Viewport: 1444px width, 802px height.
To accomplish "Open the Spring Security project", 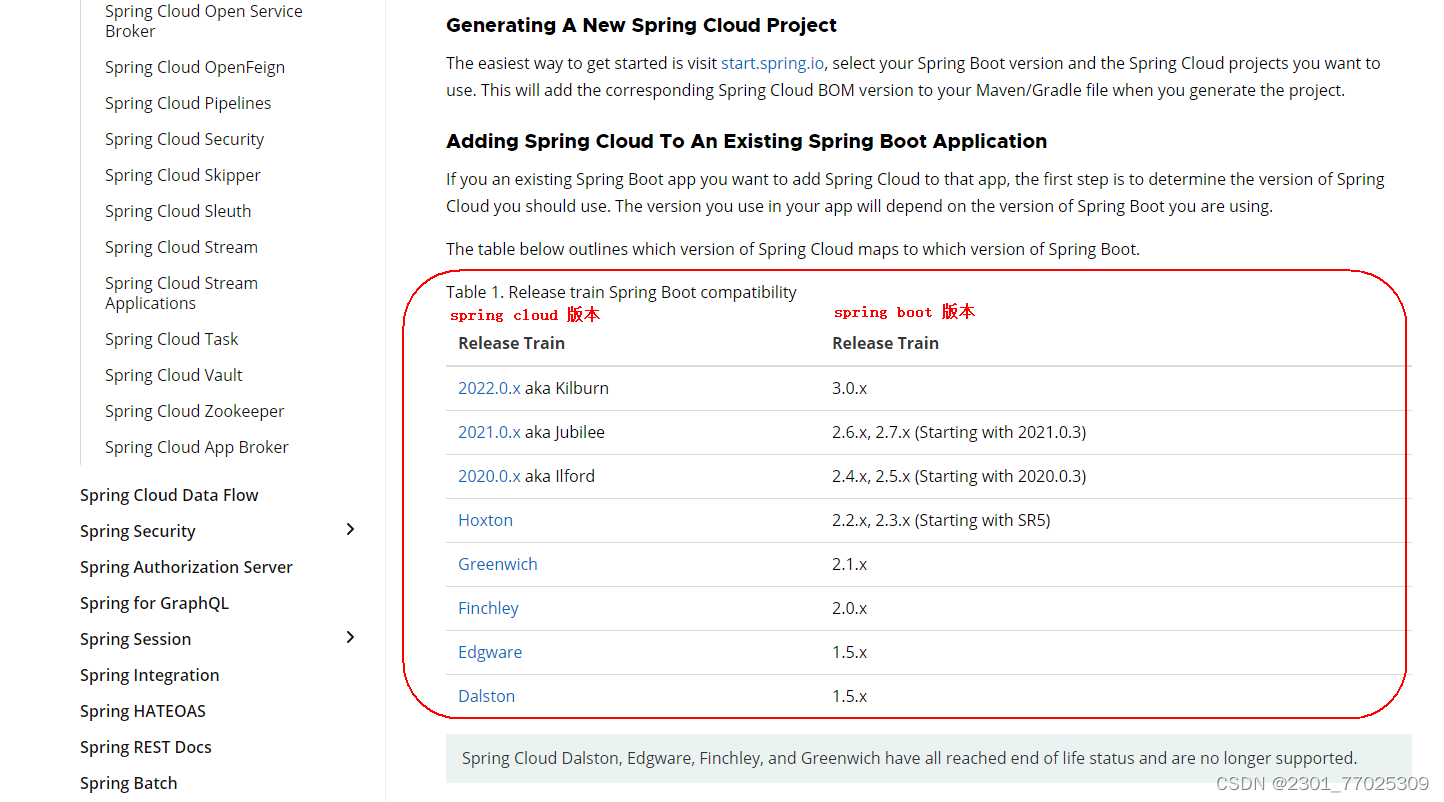I will [x=138, y=531].
